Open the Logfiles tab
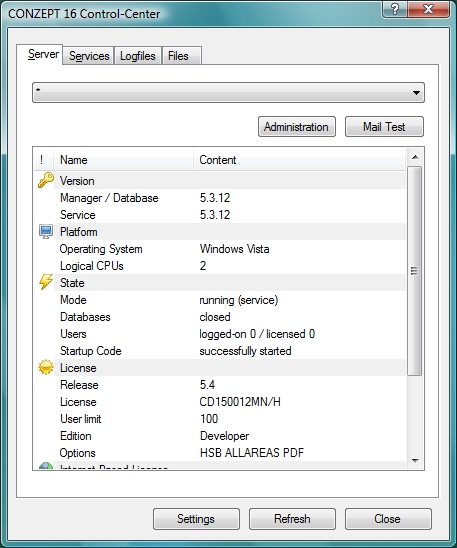This screenshot has width=457, height=548. coord(138,56)
